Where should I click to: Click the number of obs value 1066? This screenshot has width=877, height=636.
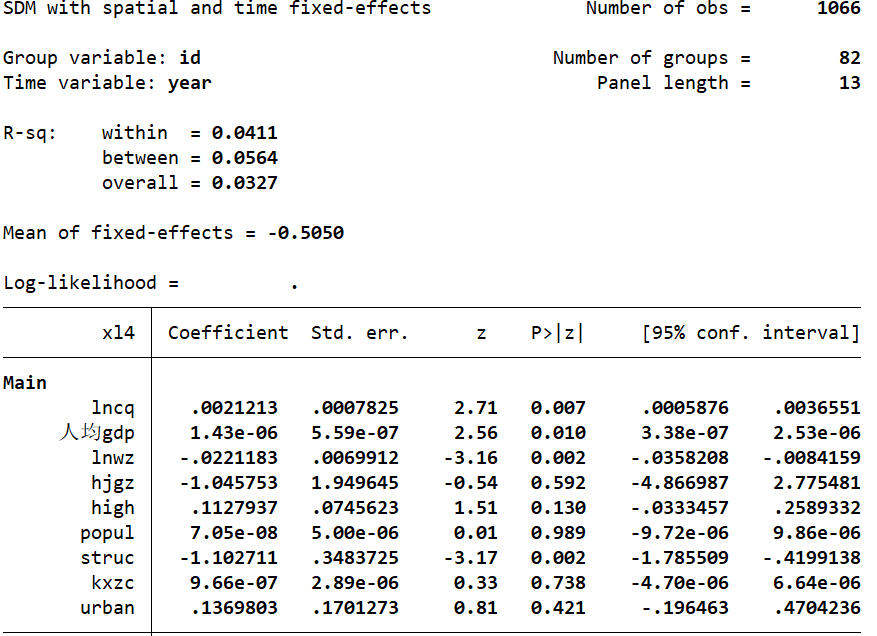[838, 8]
